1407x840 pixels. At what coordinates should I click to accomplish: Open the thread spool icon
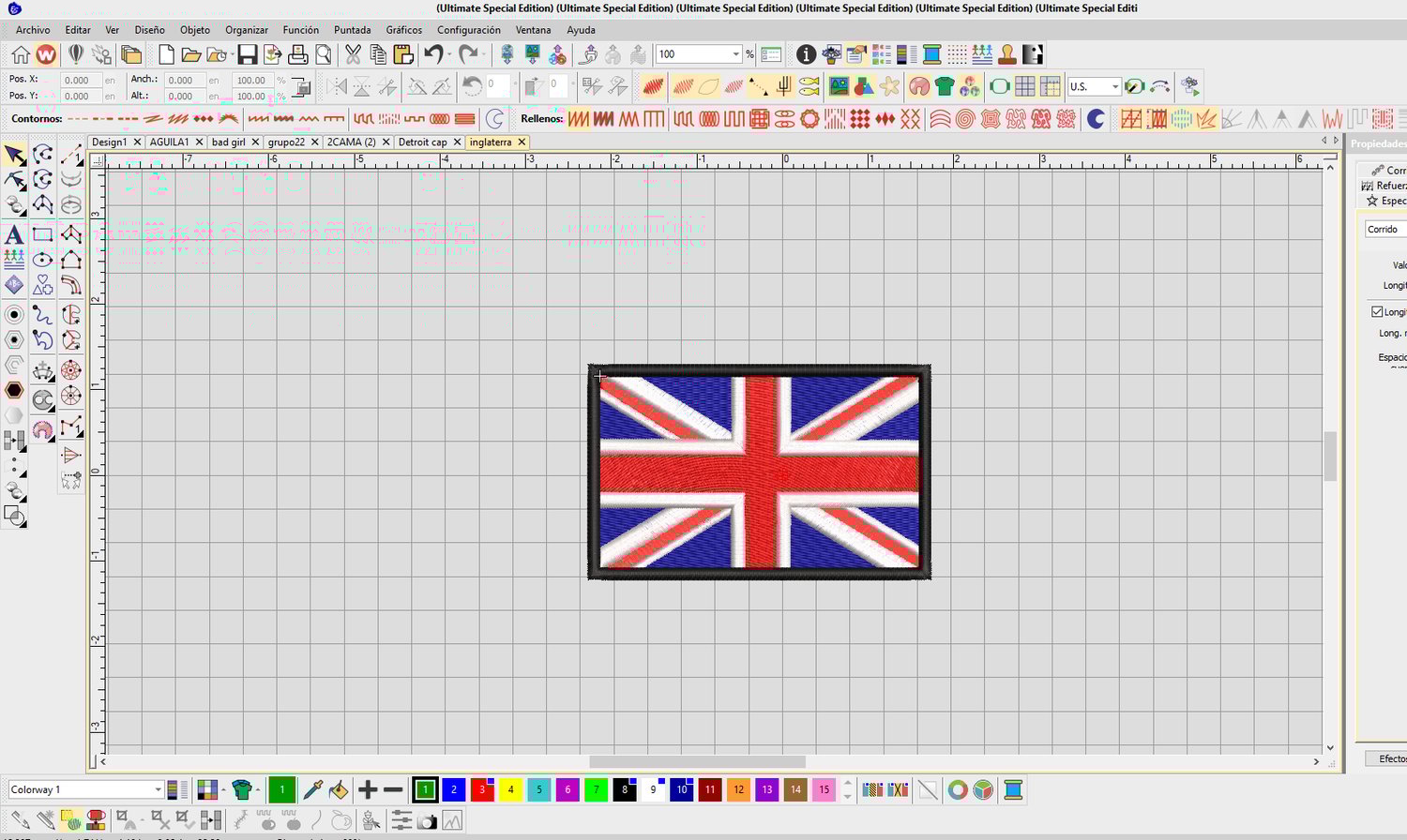(x=931, y=54)
